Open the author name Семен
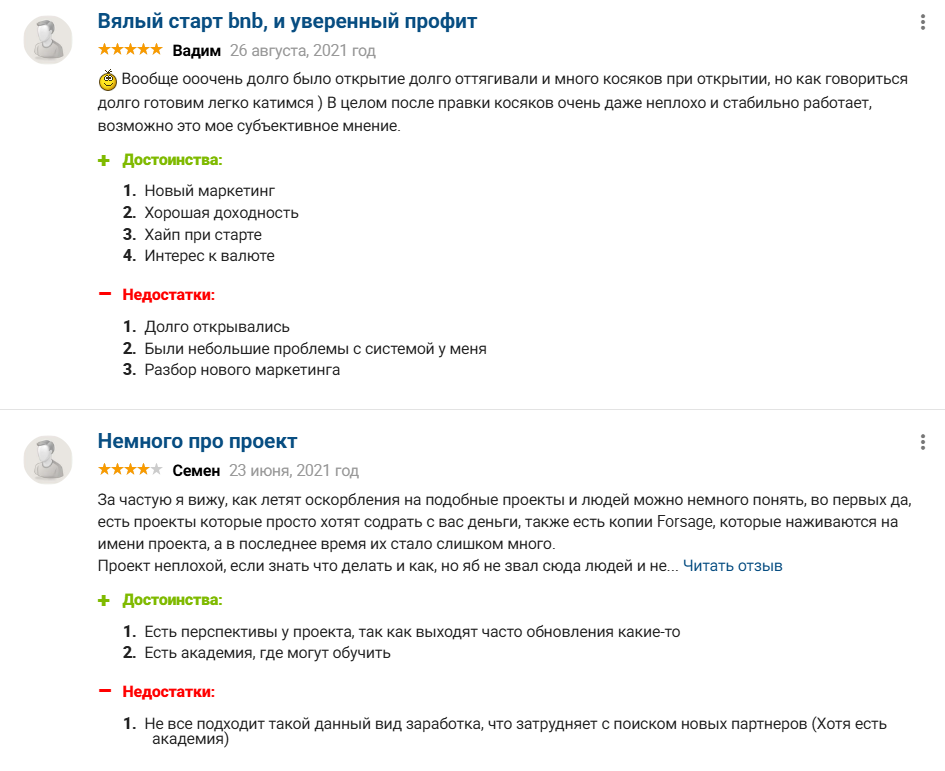 click(x=196, y=470)
